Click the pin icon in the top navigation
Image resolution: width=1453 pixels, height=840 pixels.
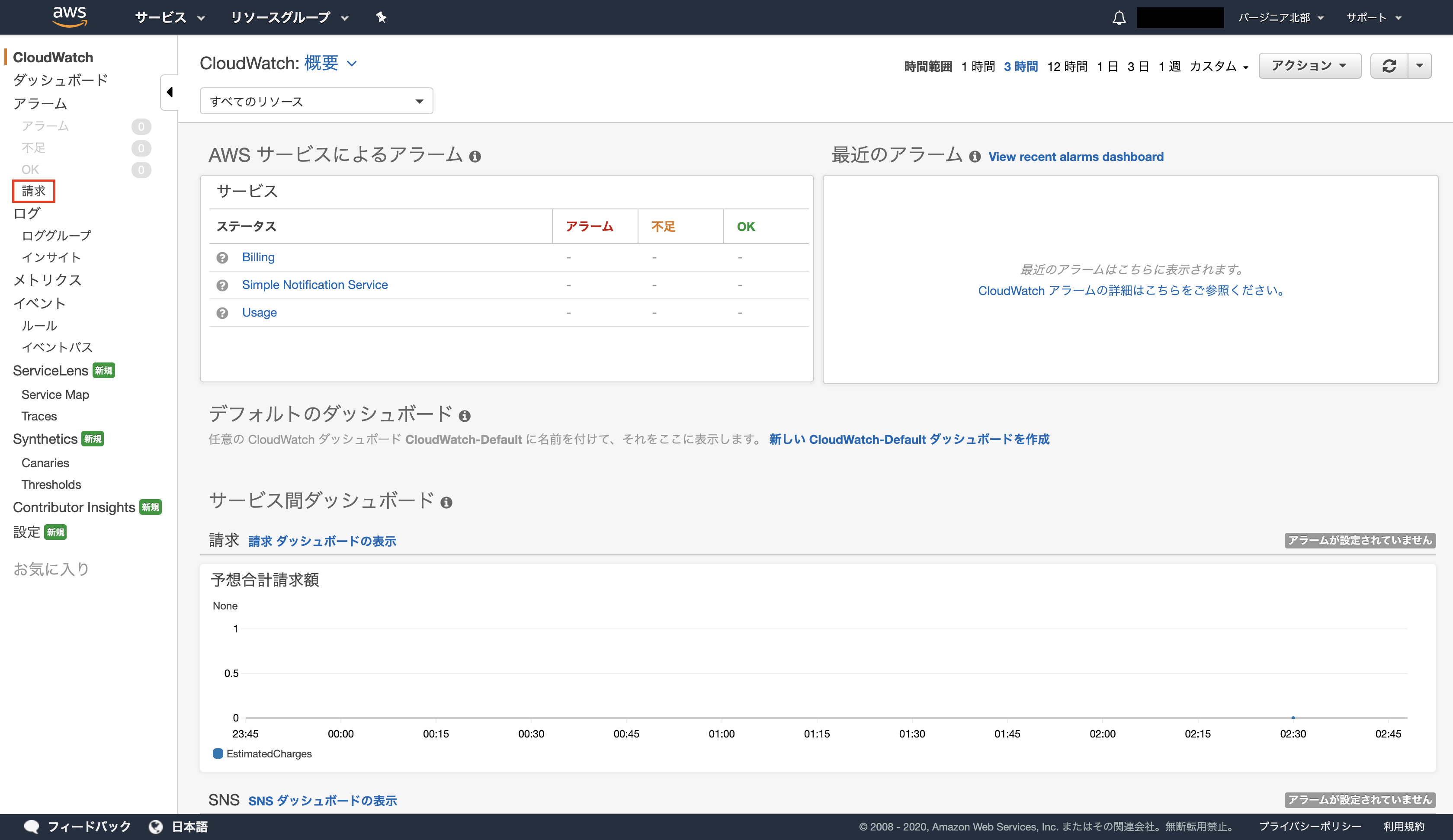point(381,17)
